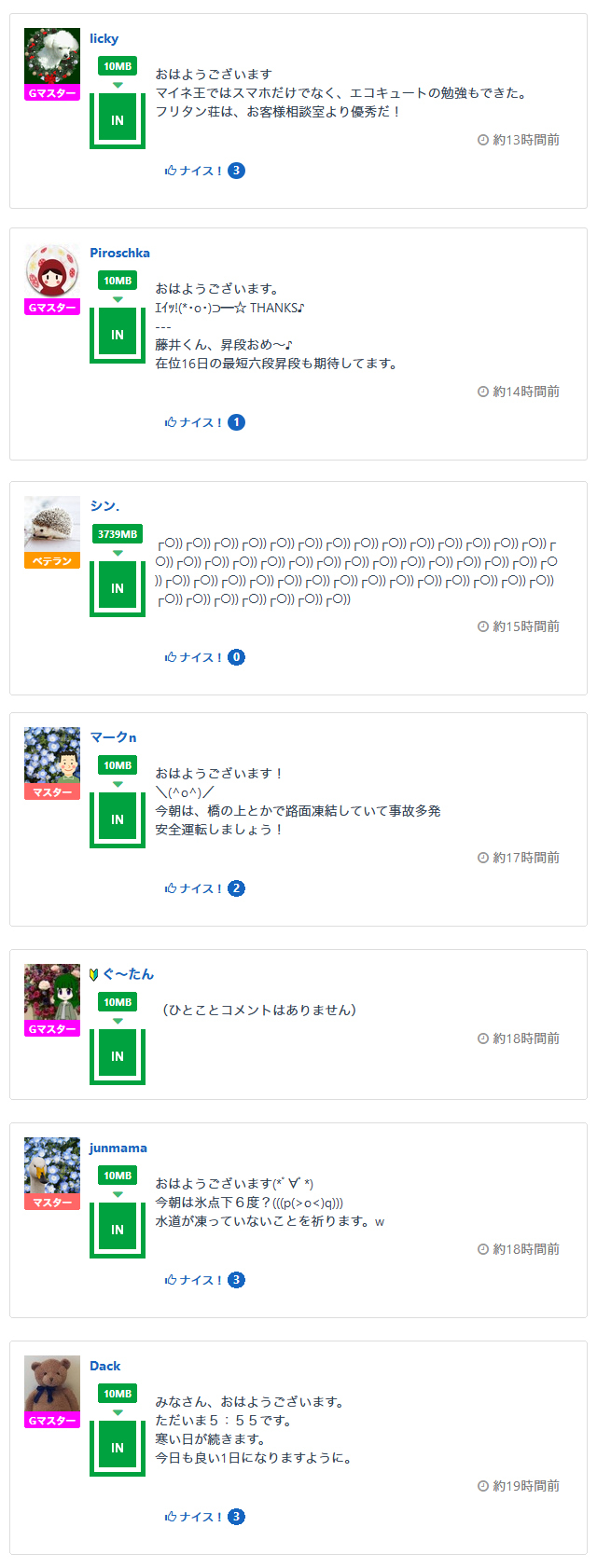Click green IN box on ぐ～たん's post

coord(118,1056)
